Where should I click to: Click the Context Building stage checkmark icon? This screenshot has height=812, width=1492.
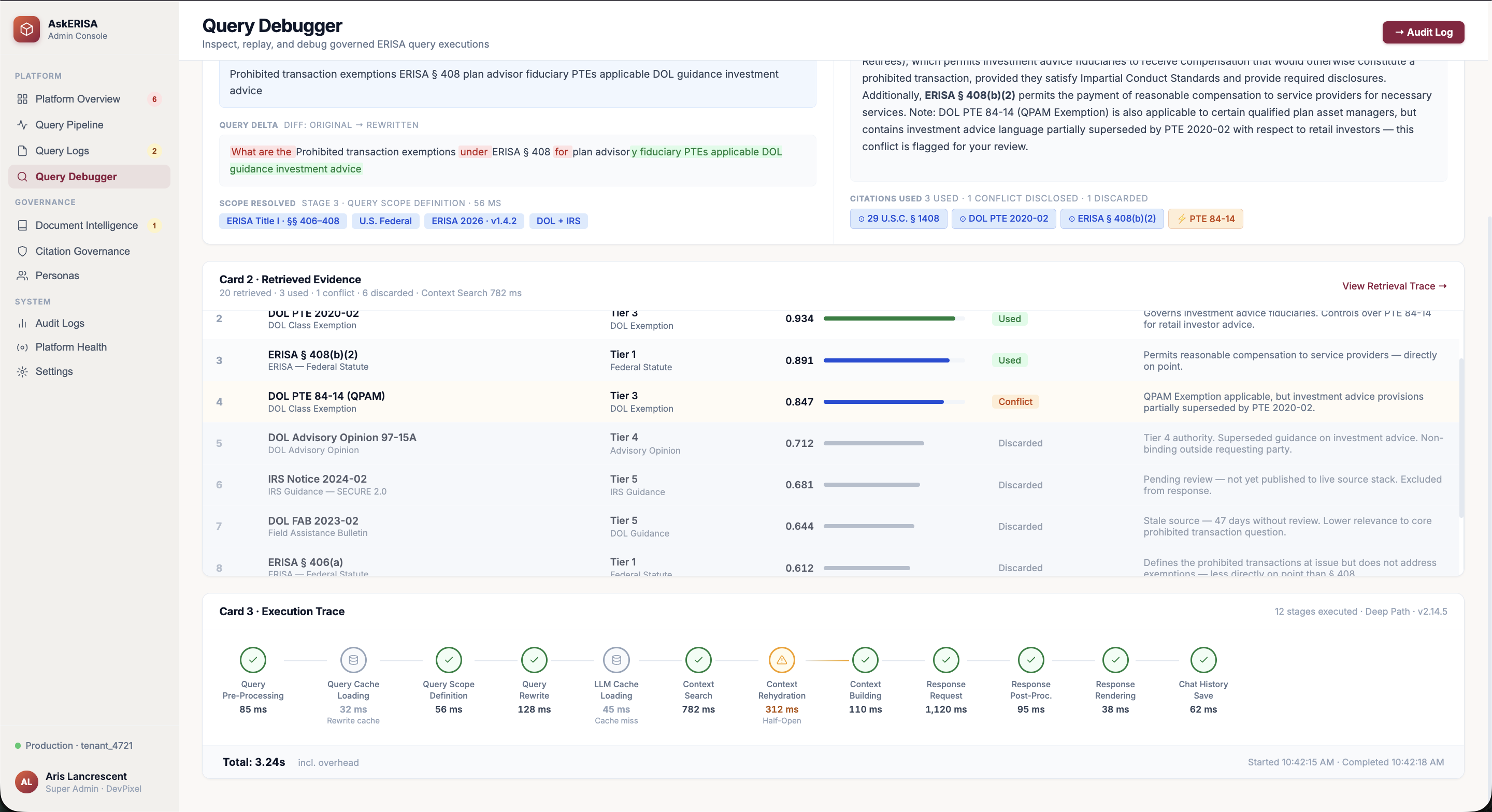click(x=865, y=660)
